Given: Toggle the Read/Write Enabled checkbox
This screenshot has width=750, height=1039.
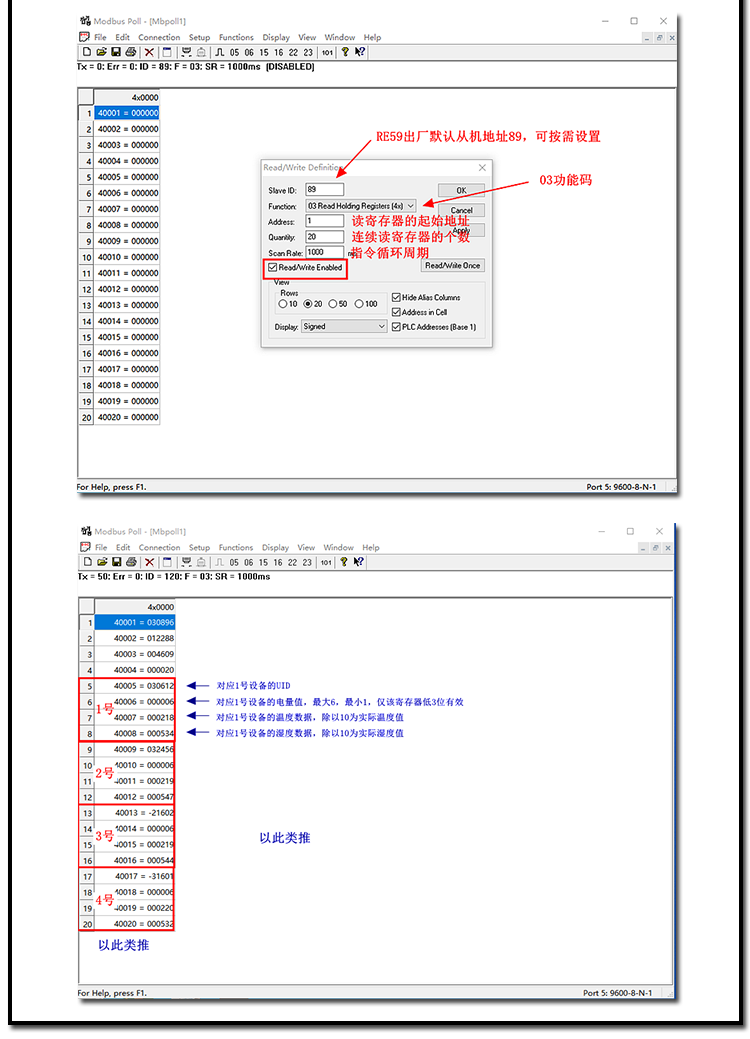Looking at the screenshot, I should (x=272, y=267).
